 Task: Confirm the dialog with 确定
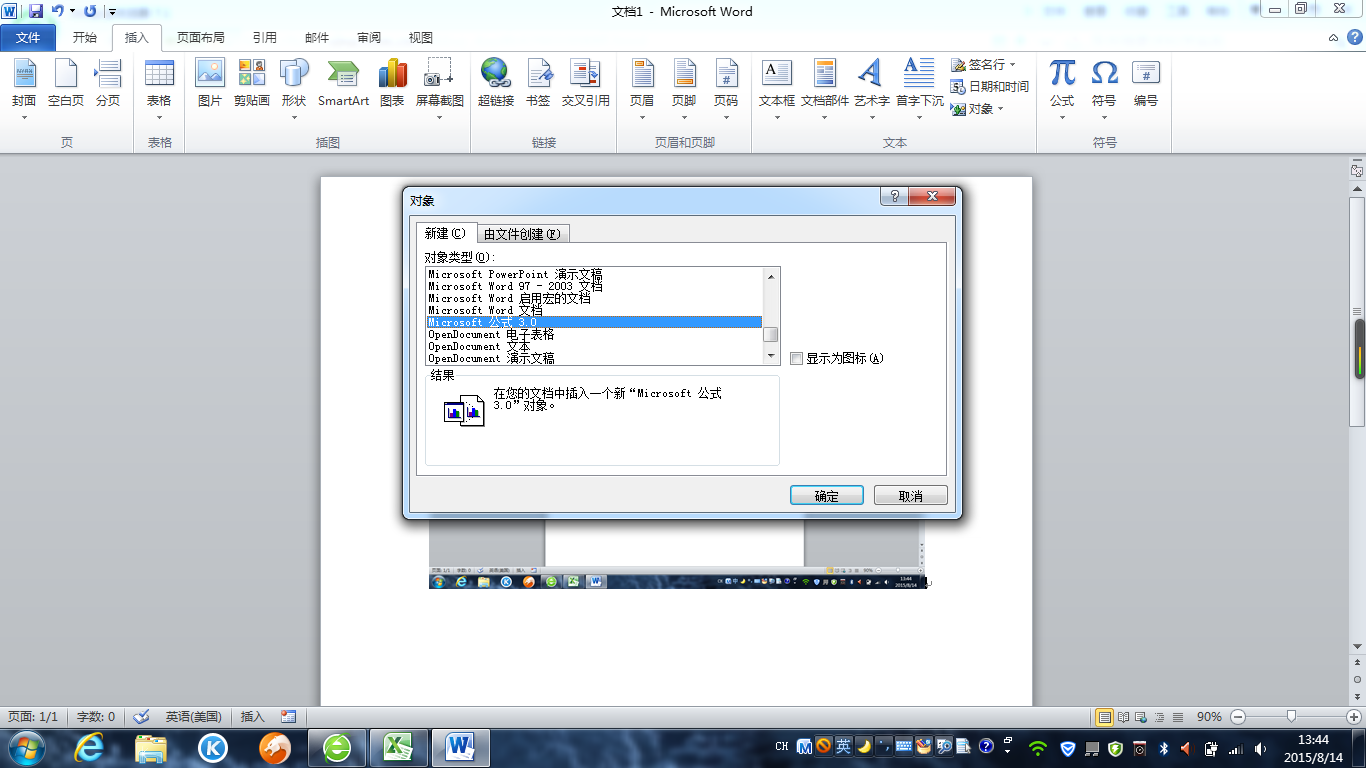pyautogui.click(x=827, y=496)
